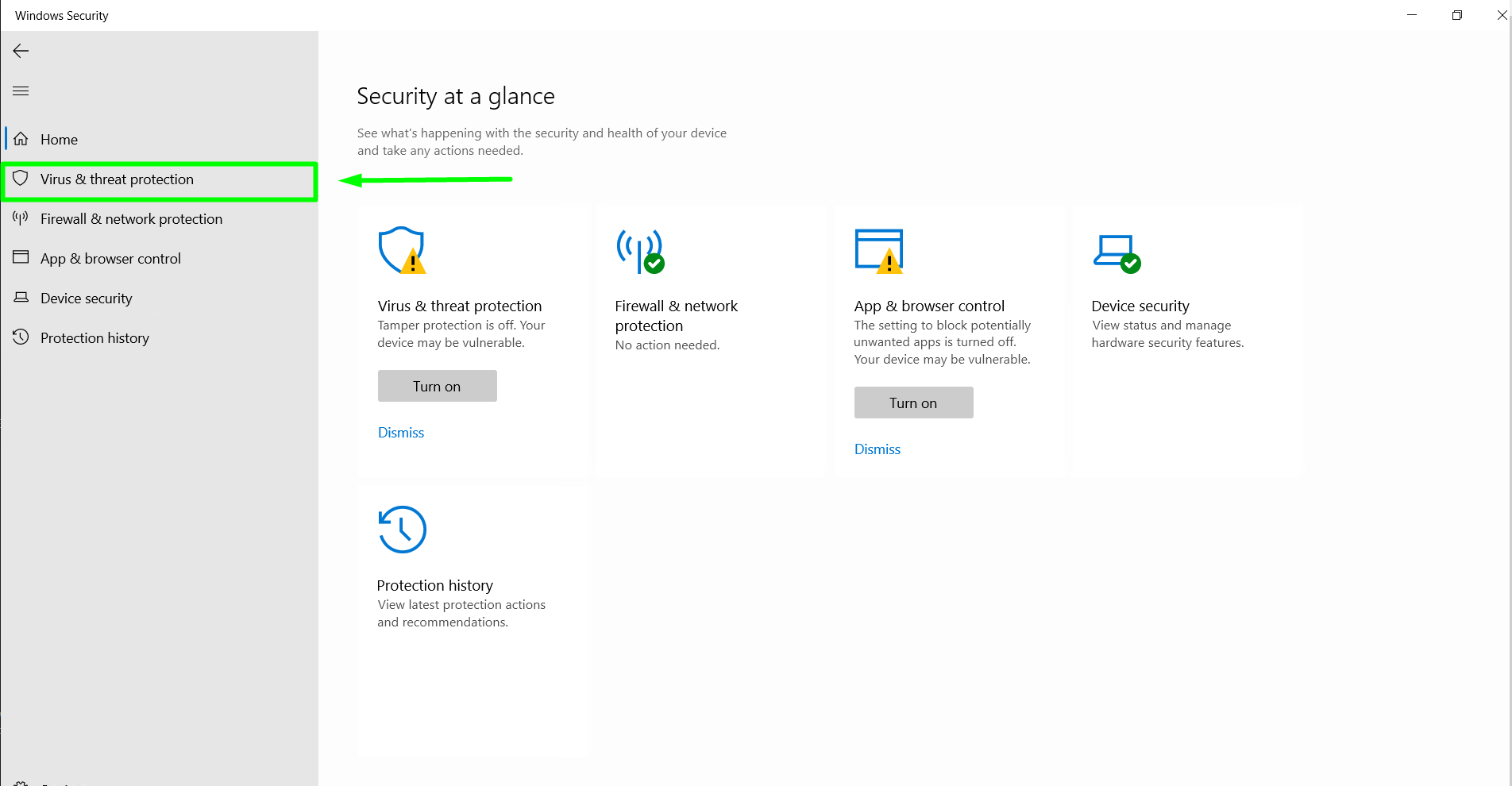Dismiss the App & browser control warning
Image resolution: width=1512 pixels, height=786 pixels.
tap(877, 449)
